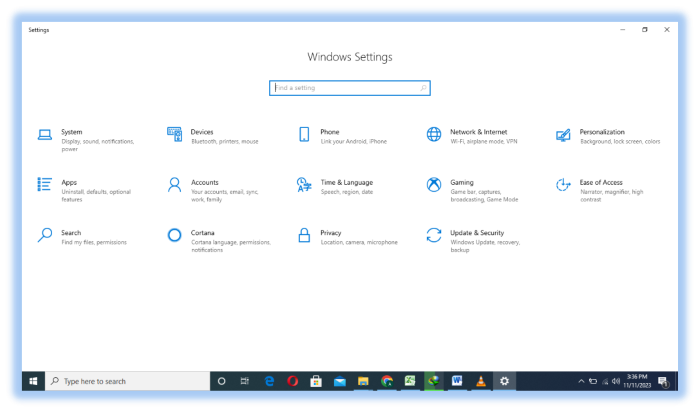Open the Mail app from taskbar
The width and height of the screenshot is (700, 412).
tap(340, 381)
